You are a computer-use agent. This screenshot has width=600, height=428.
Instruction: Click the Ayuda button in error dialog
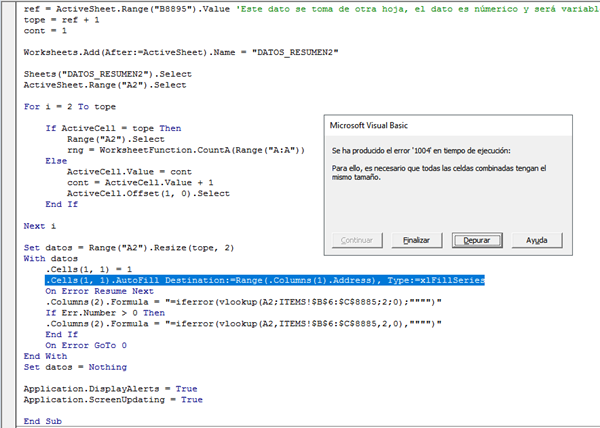[537, 240]
